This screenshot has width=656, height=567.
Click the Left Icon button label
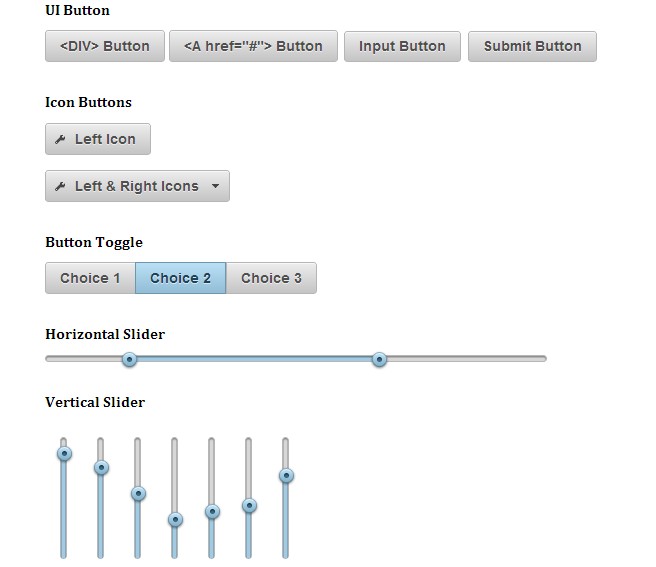pos(105,140)
